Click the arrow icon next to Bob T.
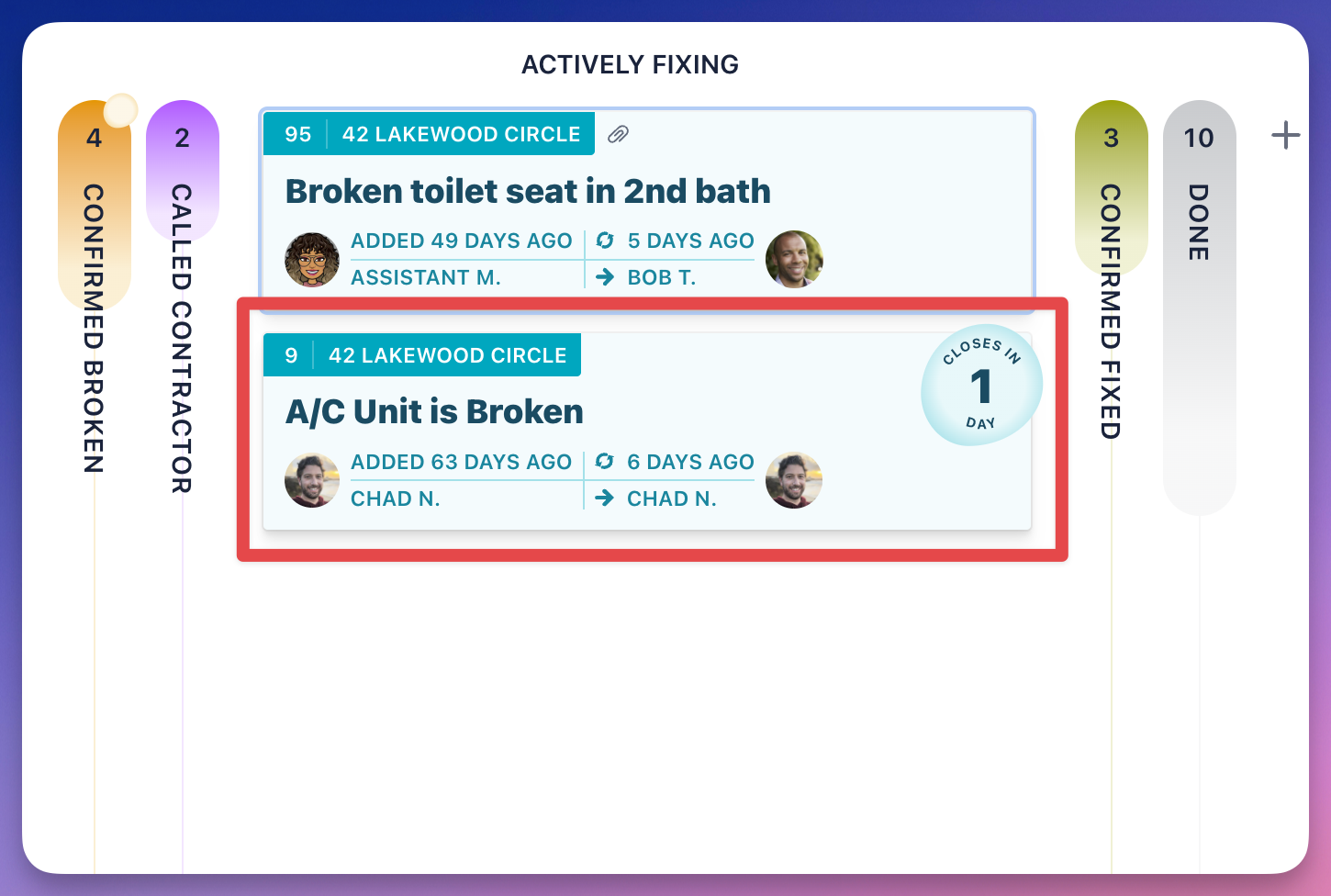 pos(605,277)
